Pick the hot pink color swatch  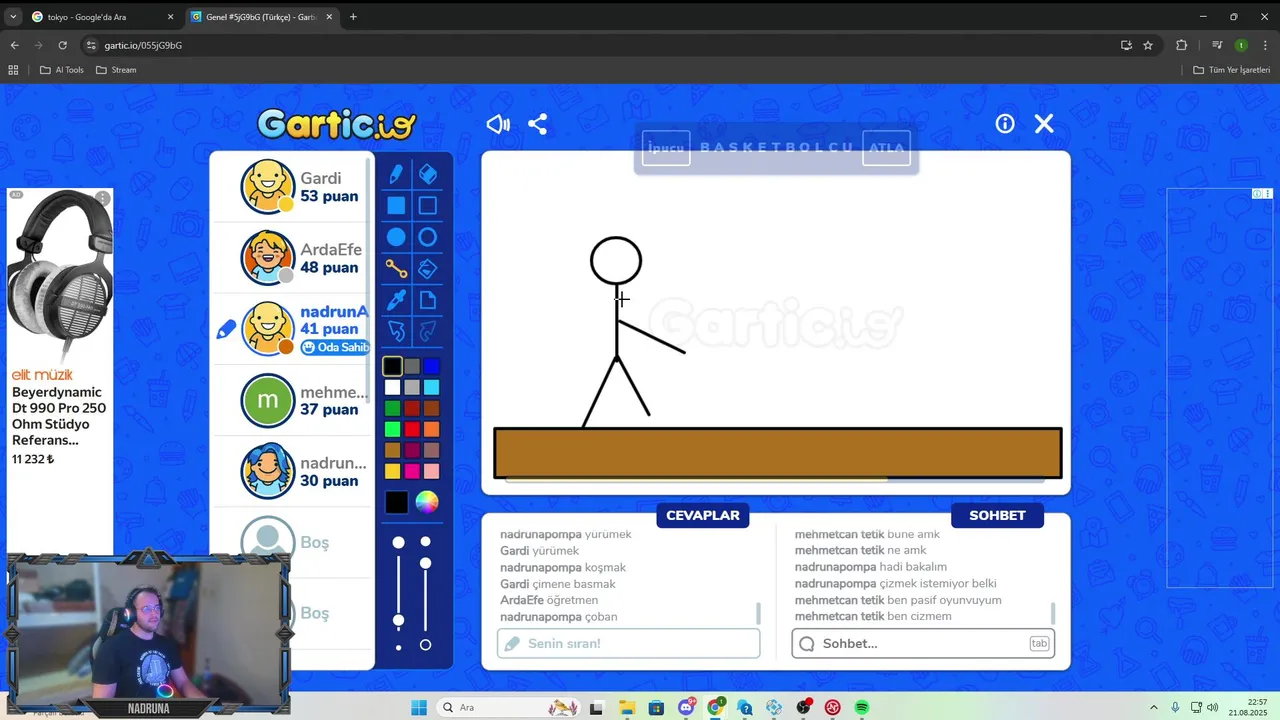(x=412, y=471)
